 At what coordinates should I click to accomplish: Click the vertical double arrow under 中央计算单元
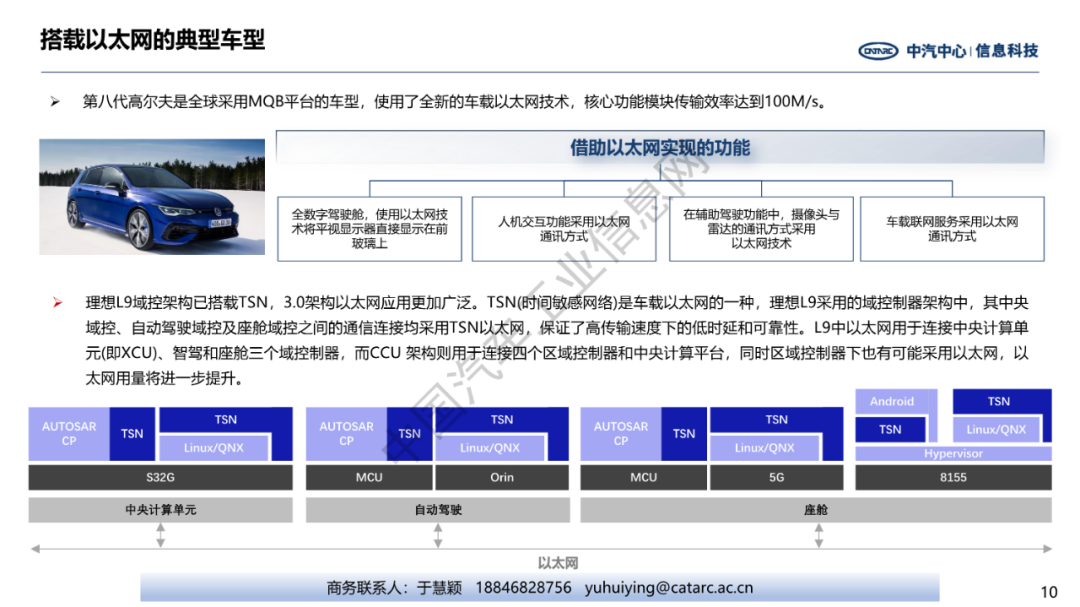coord(160,535)
